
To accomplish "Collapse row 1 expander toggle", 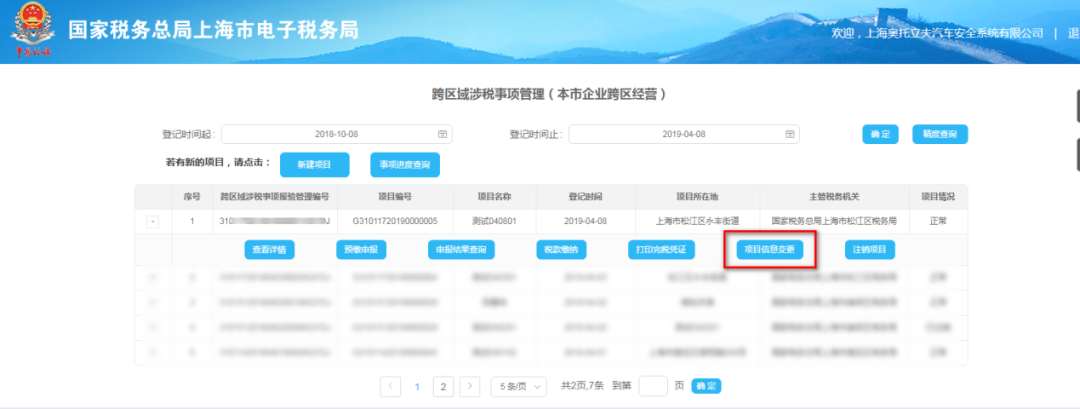I will pyautogui.click(x=153, y=222).
